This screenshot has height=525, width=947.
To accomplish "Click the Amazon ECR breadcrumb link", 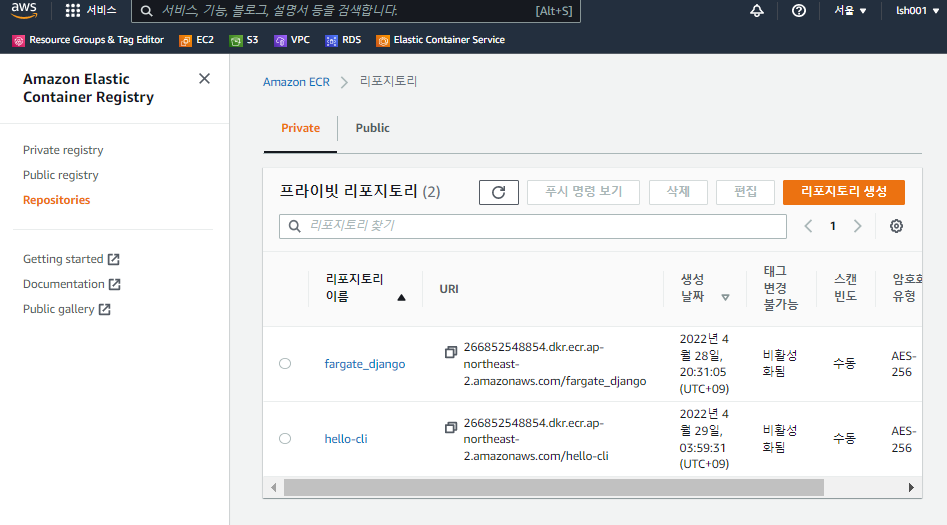I will [296, 82].
